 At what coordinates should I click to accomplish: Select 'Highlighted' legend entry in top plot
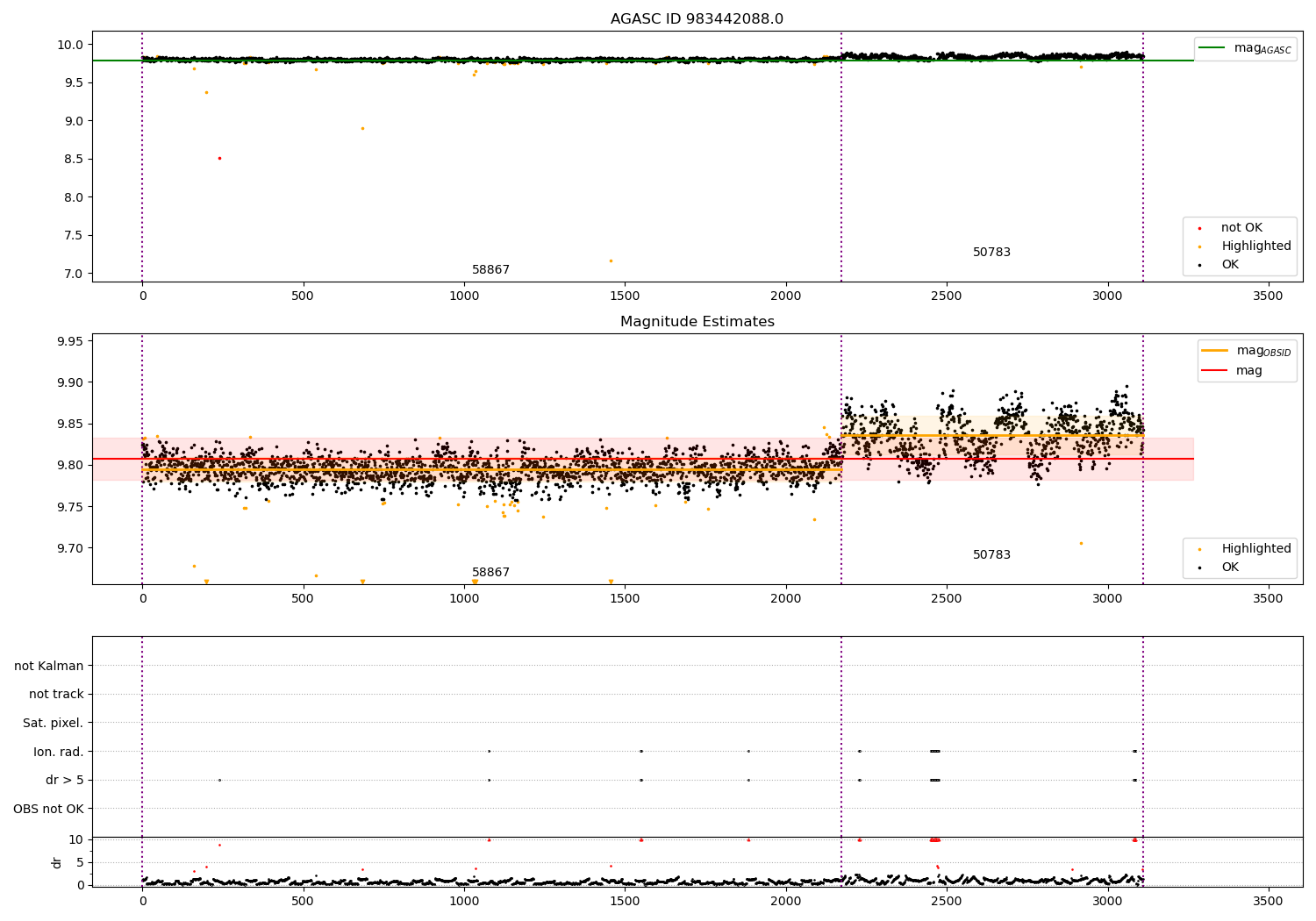[x=1255, y=246]
